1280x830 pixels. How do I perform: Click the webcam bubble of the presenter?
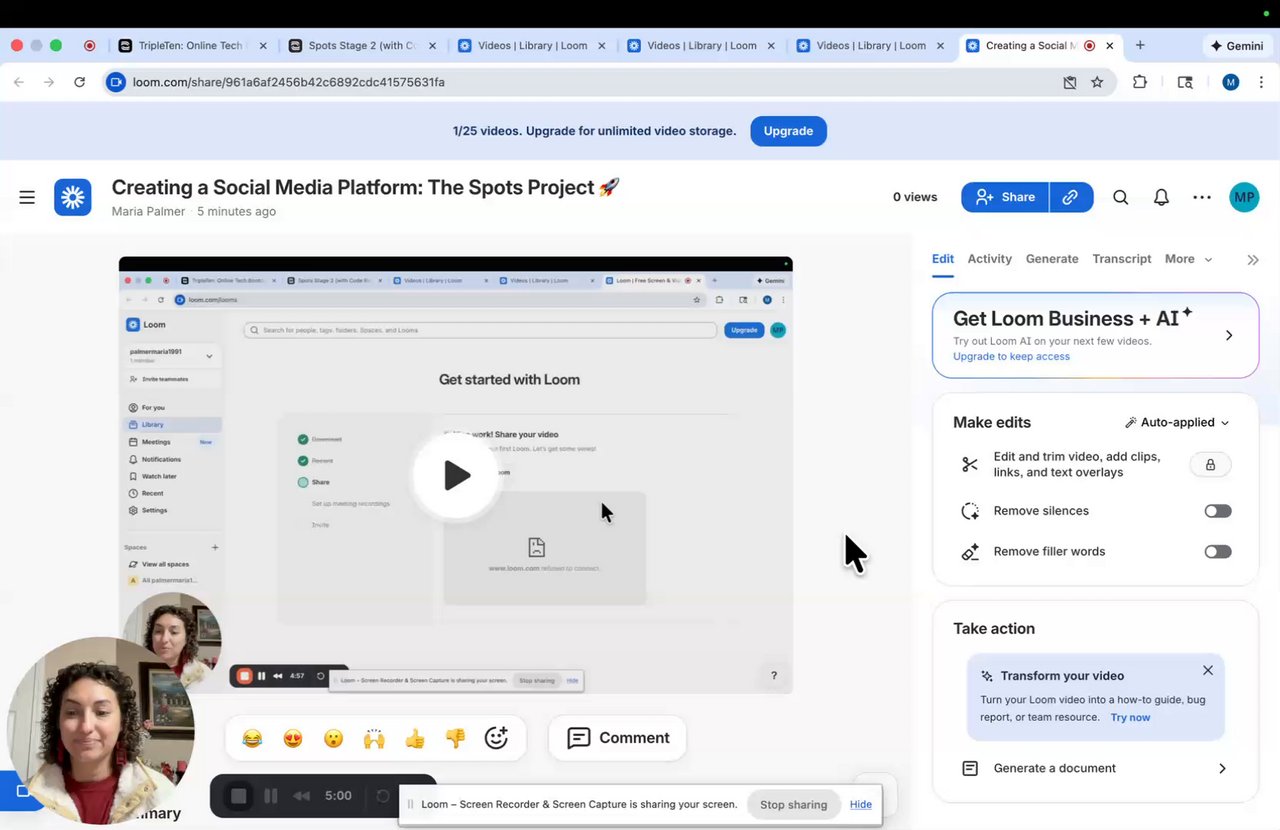pos(100,731)
